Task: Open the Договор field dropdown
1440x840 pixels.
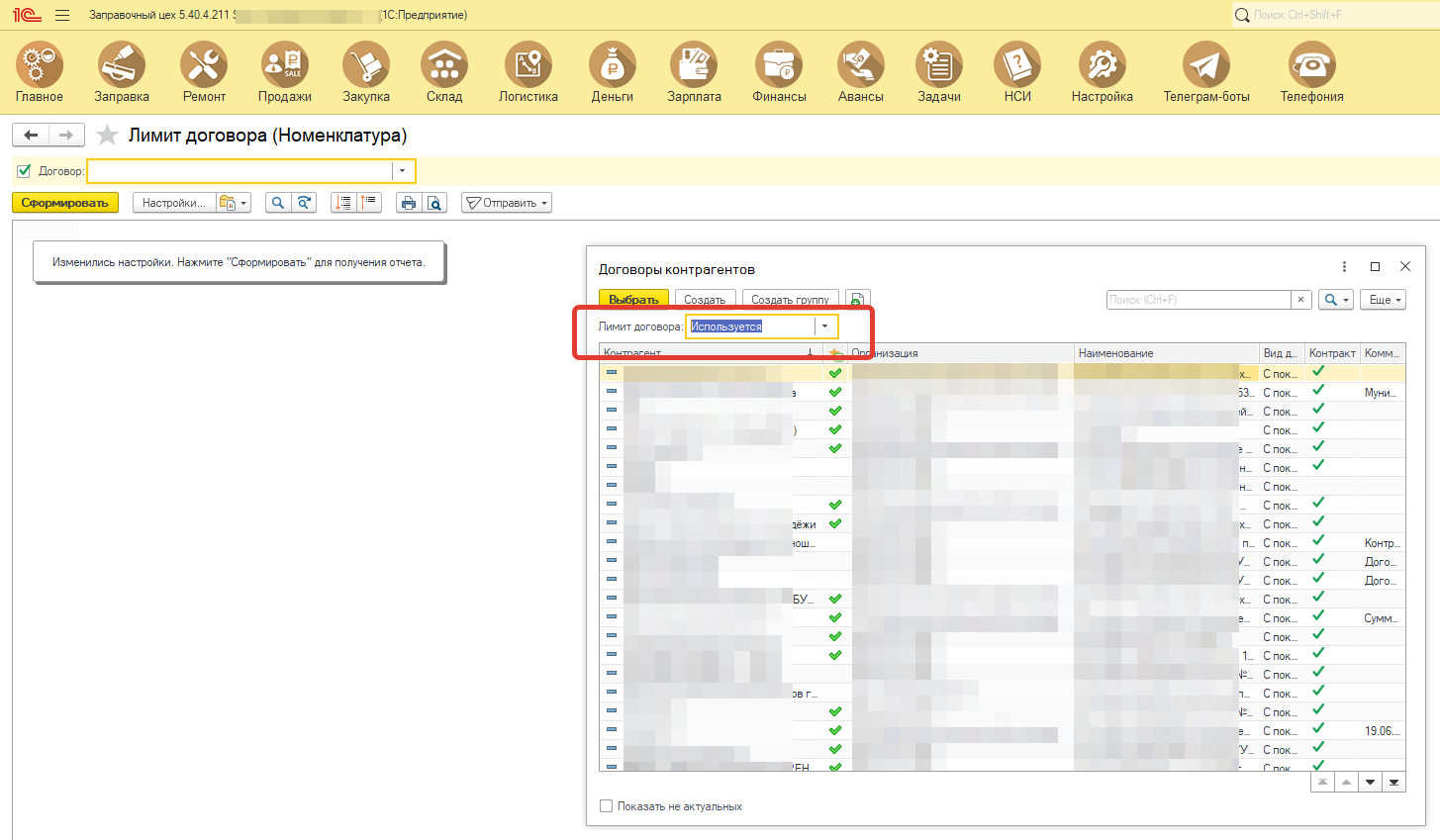Action: point(402,171)
